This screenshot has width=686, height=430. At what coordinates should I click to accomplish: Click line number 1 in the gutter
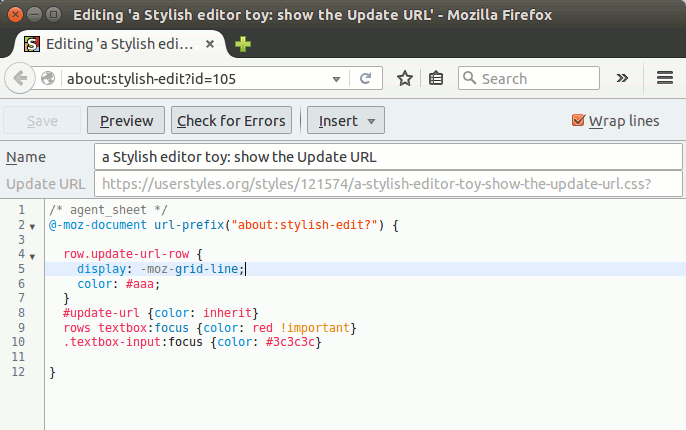(21, 210)
